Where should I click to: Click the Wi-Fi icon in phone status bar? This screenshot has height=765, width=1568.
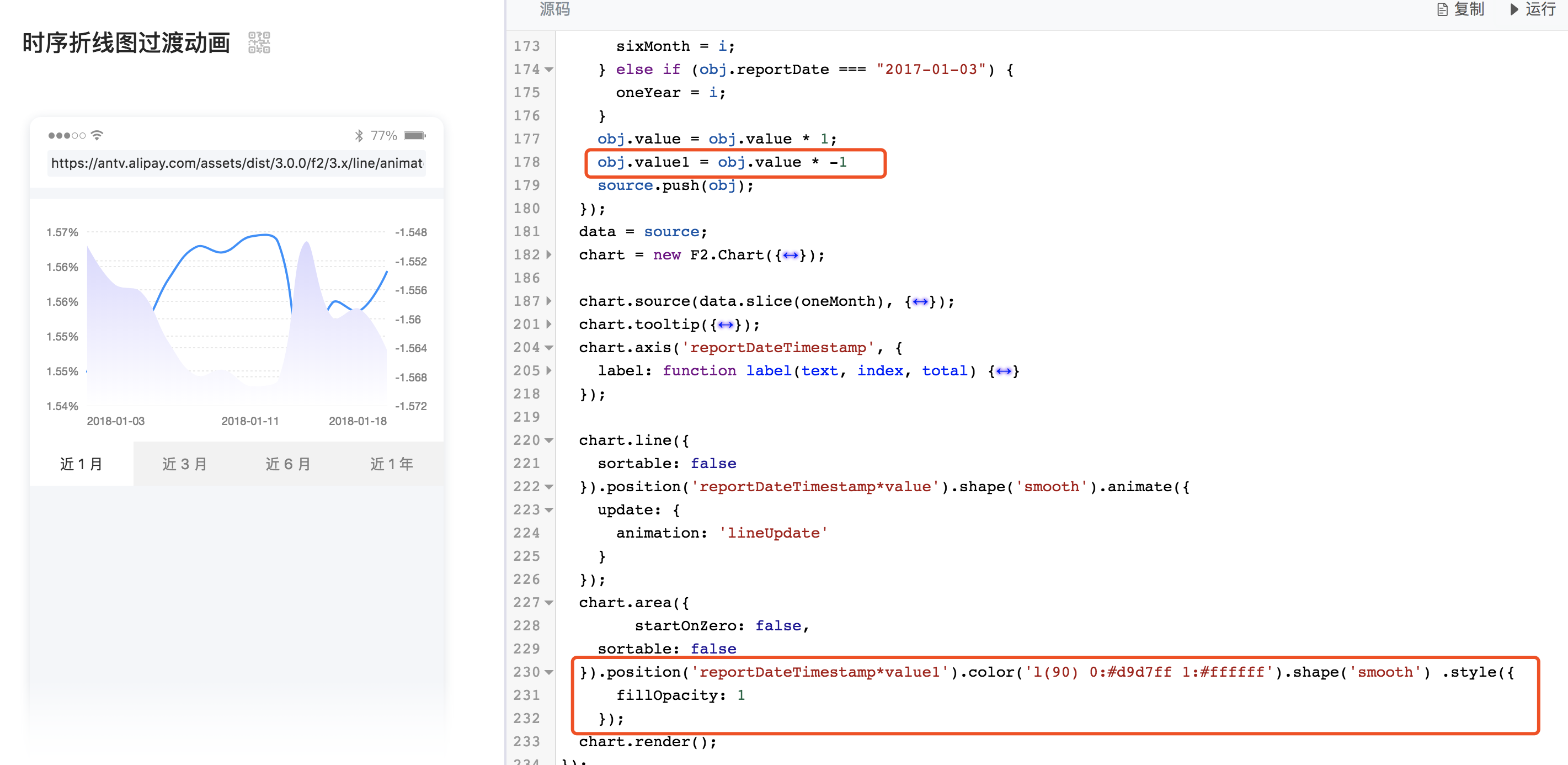pyautogui.click(x=96, y=135)
